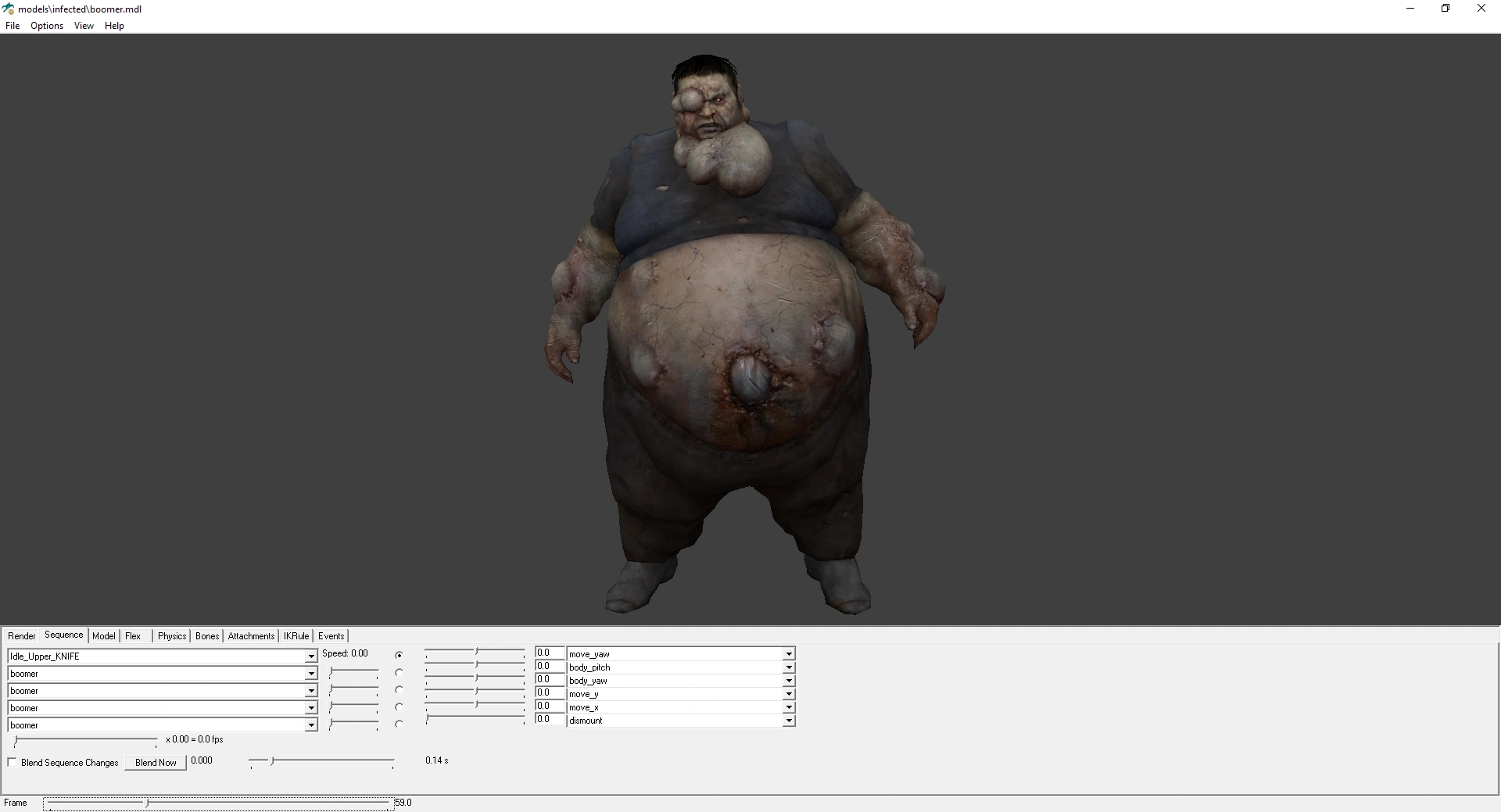Click the weight slider beside the second boomer row
Screen dimensions: 1501x812
pyautogui.click(x=354, y=691)
